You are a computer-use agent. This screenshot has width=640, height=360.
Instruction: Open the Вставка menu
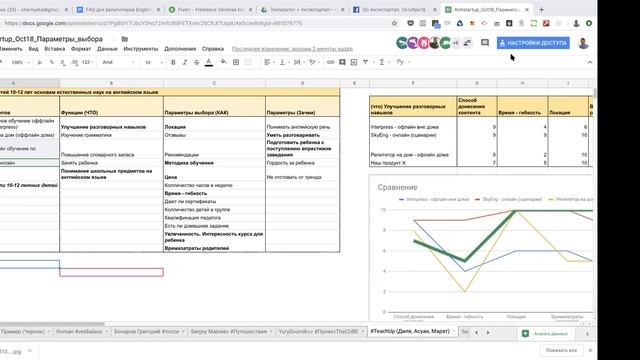pyautogui.click(x=55, y=49)
